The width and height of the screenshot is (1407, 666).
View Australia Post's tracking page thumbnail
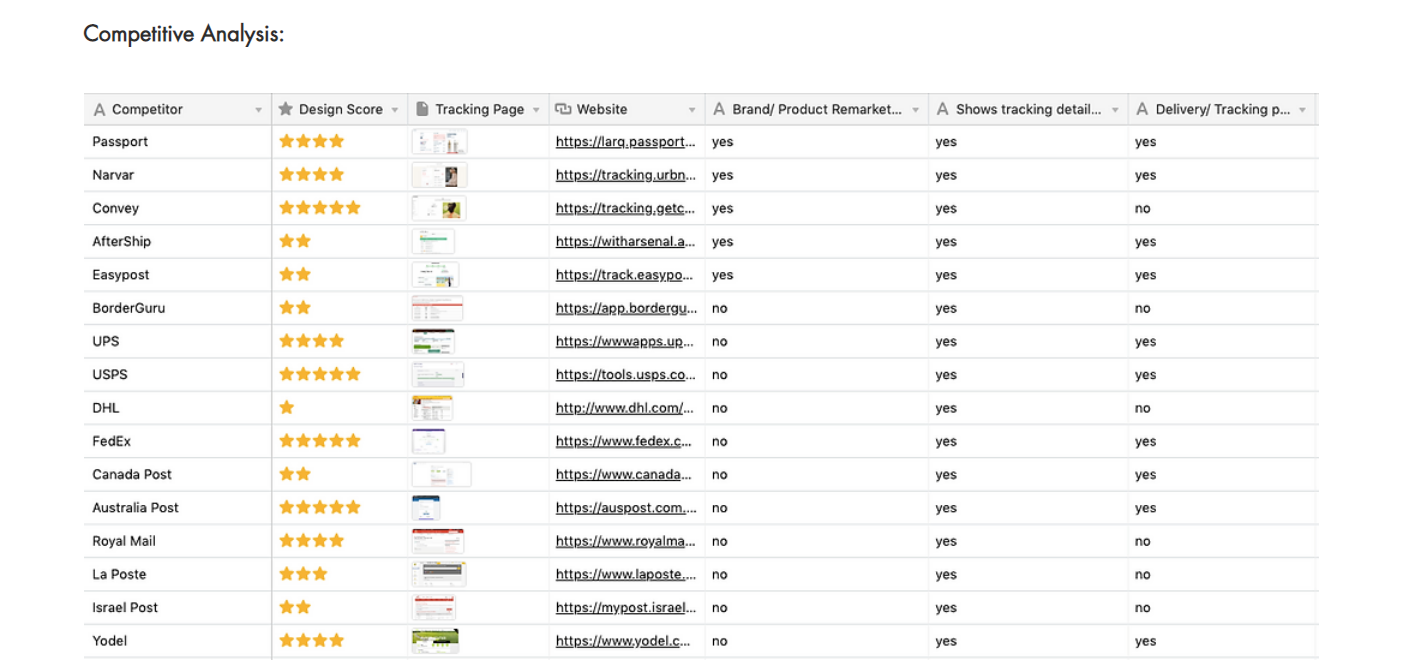click(x=426, y=507)
